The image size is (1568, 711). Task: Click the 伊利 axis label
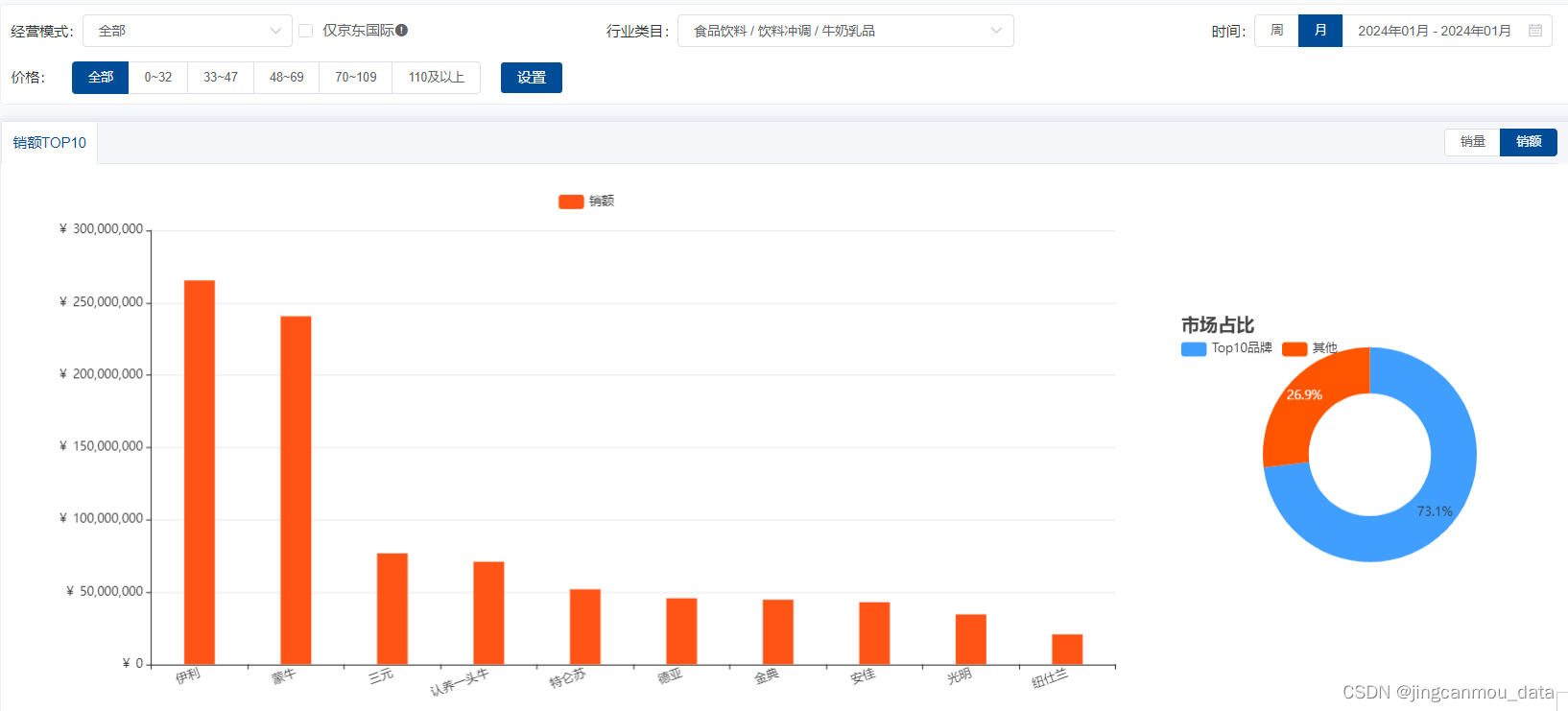click(188, 675)
